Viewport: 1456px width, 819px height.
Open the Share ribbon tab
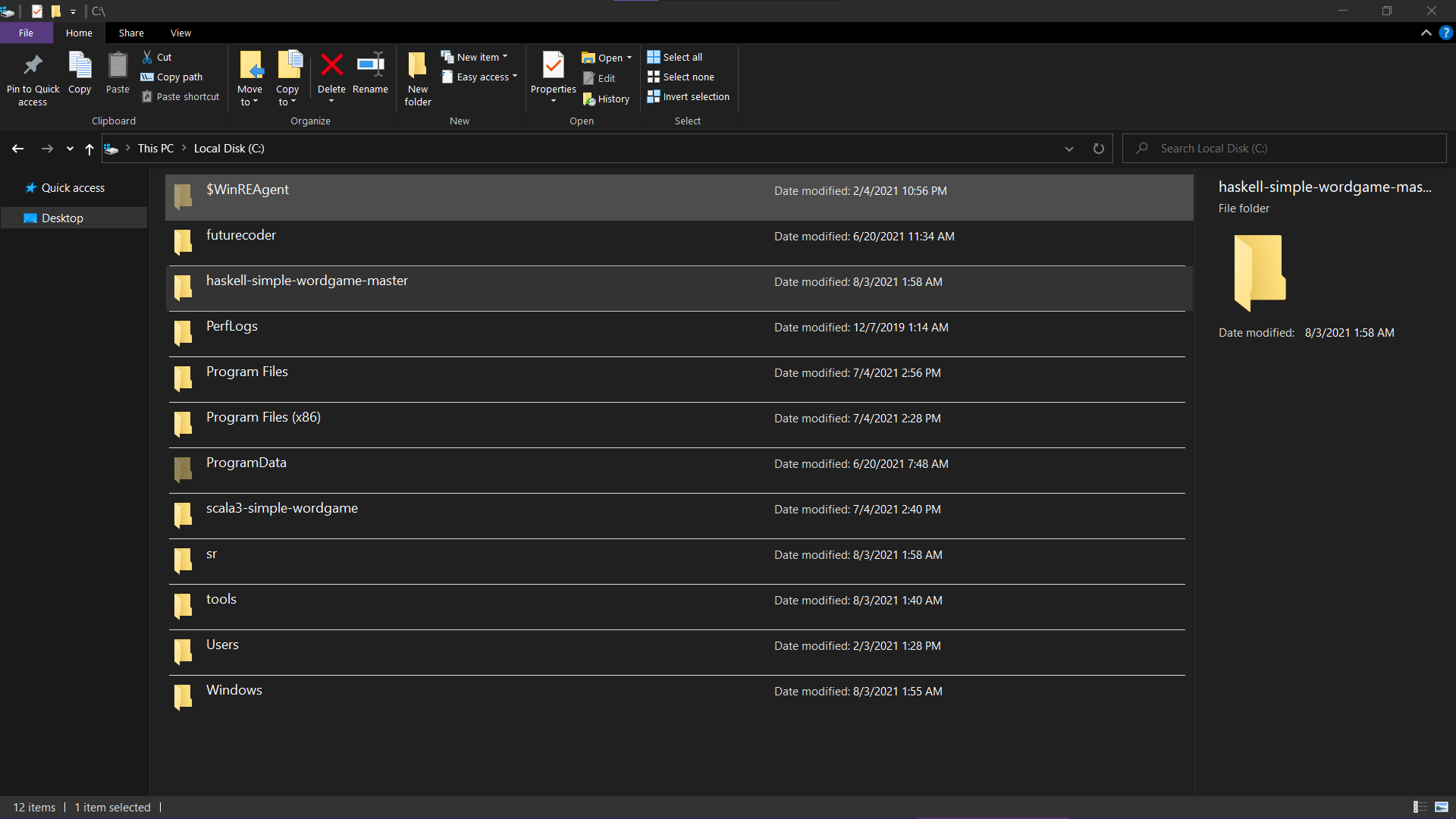(130, 33)
